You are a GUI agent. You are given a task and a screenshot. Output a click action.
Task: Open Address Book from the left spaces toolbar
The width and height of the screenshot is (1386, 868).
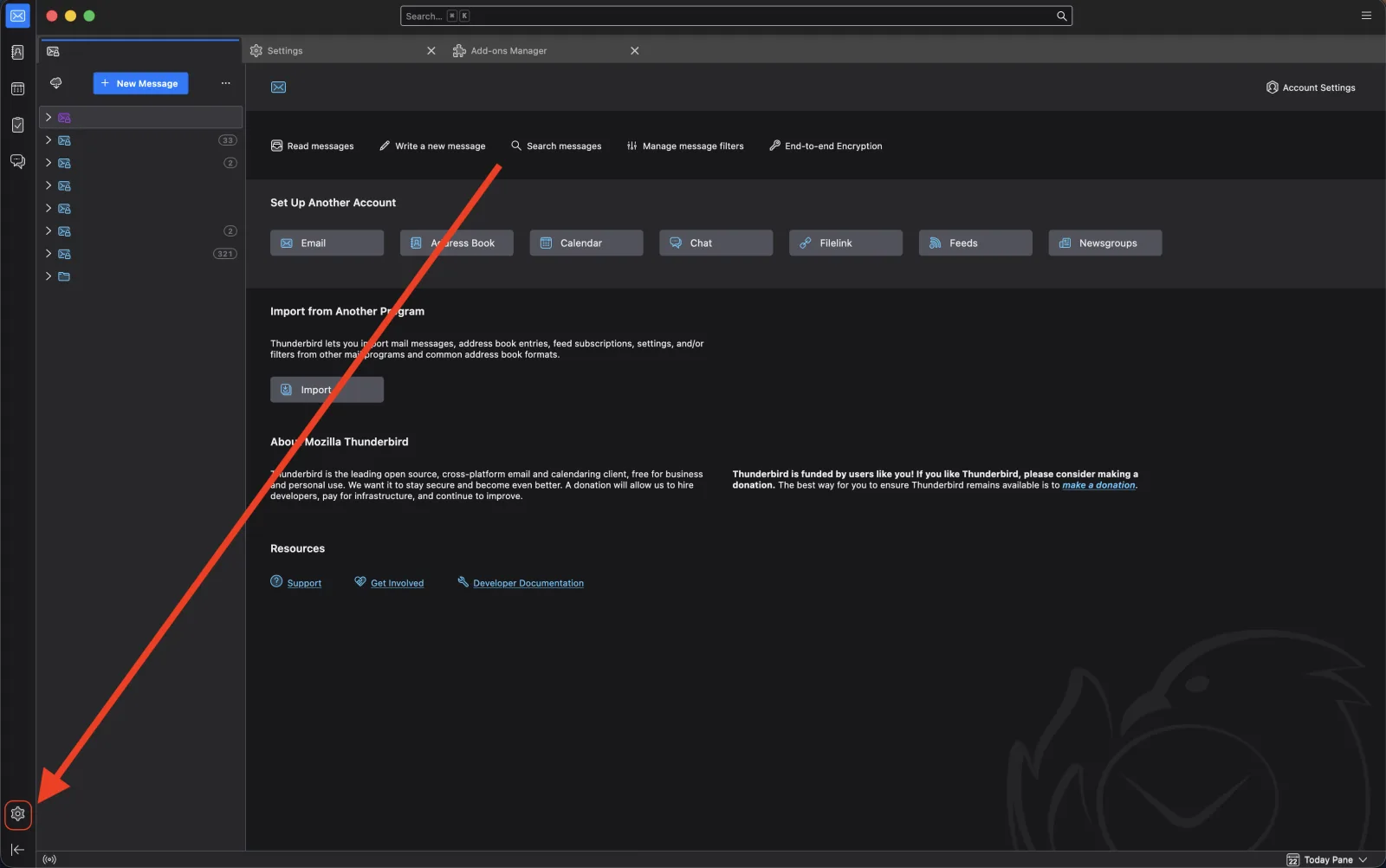pos(17,52)
